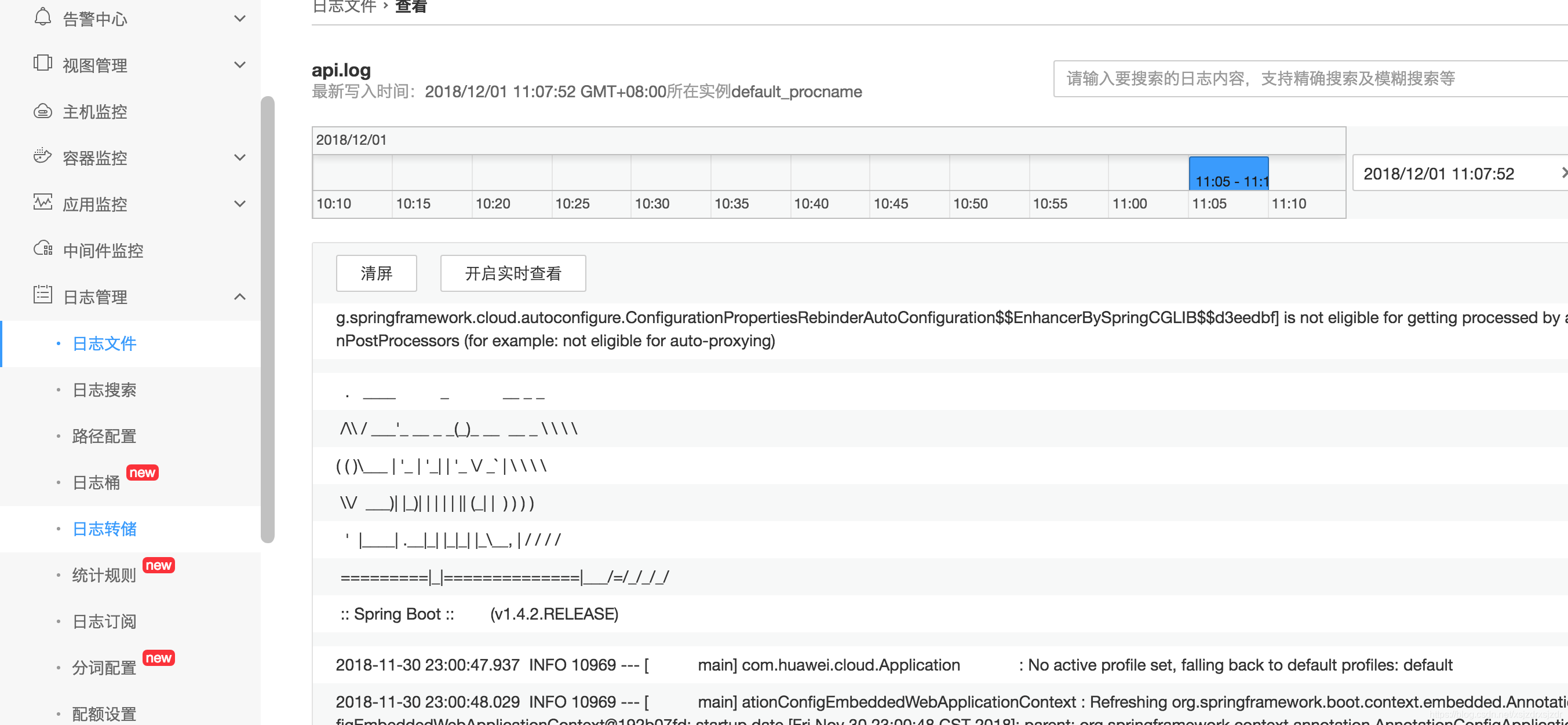1568x725 pixels.
Task: Expand the 告警中心 menu chevron
Action: 240,19
